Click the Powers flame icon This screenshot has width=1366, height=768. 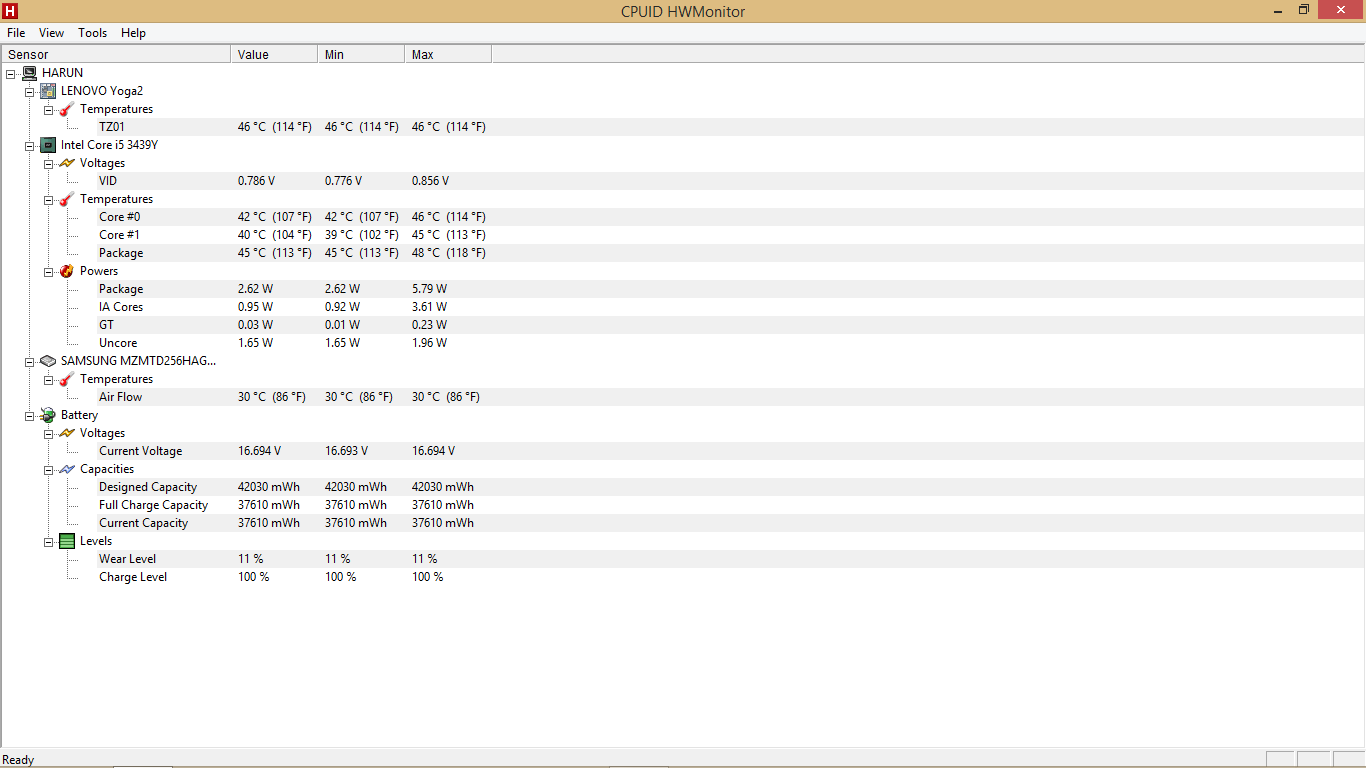pos(67,271)
